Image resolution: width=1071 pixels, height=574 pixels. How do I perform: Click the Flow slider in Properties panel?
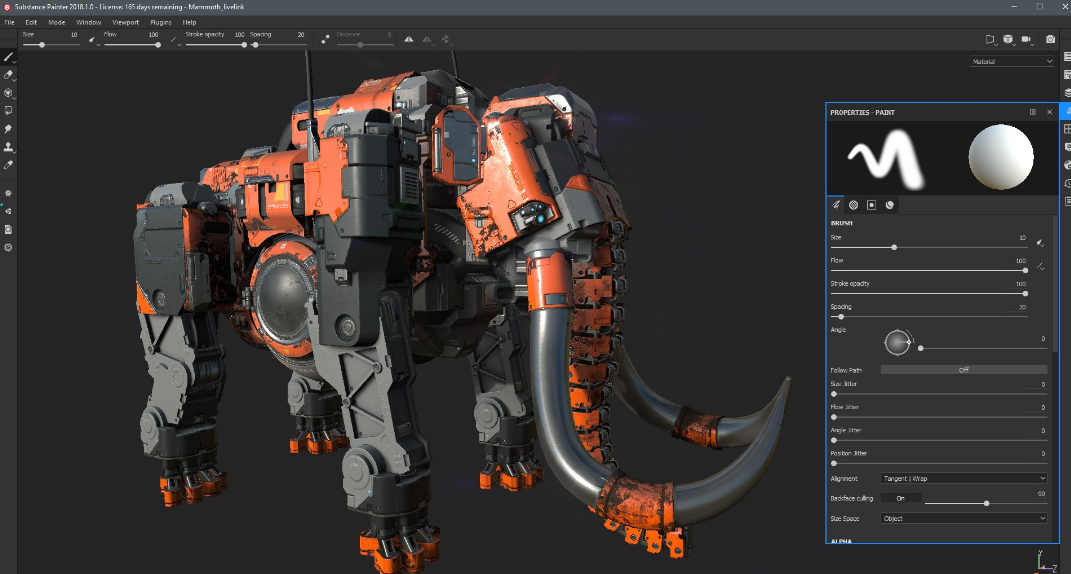pyautogui.click(x=928, y=270)
